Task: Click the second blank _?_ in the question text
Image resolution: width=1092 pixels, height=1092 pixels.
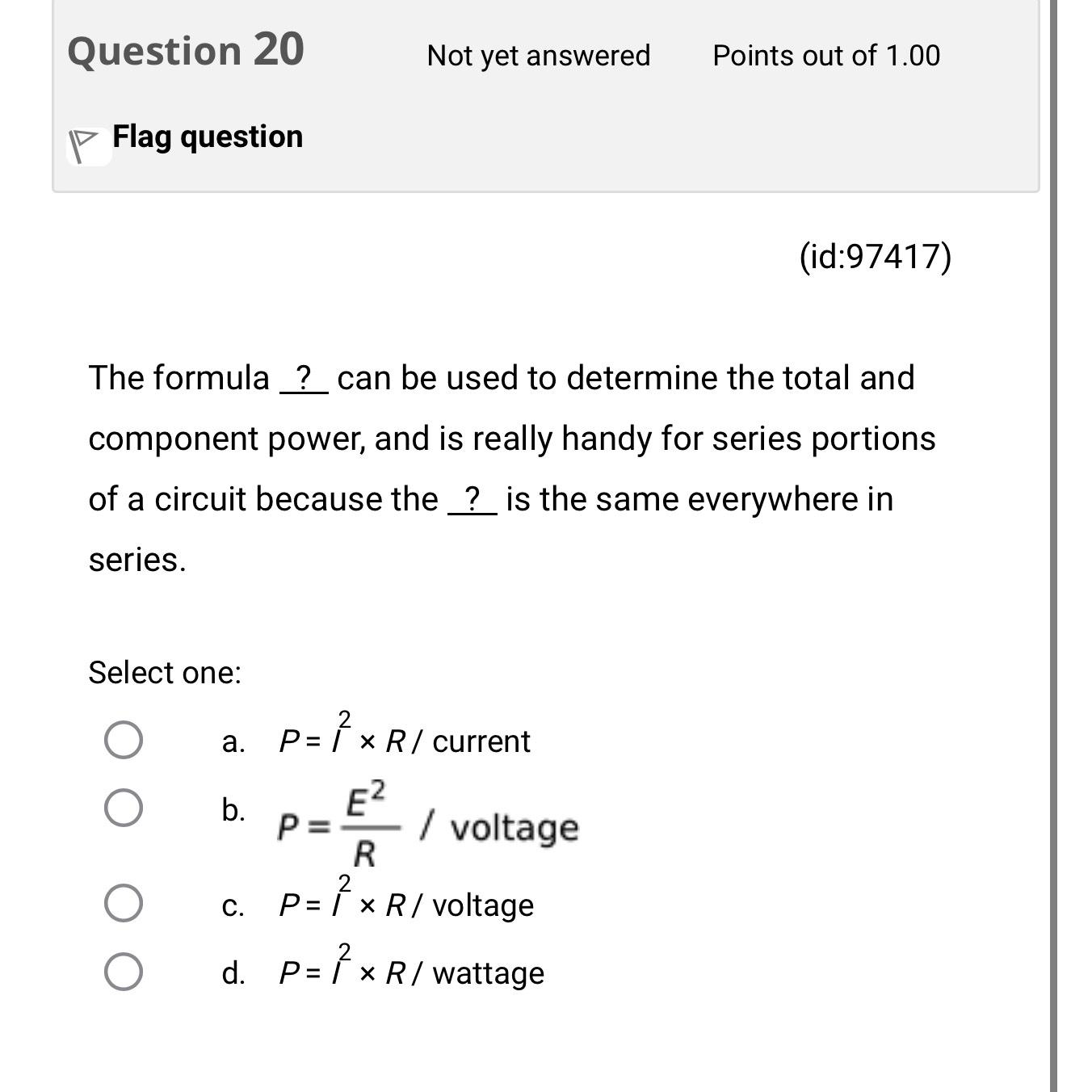Action: pyautogui.click(x=472, y=500)
